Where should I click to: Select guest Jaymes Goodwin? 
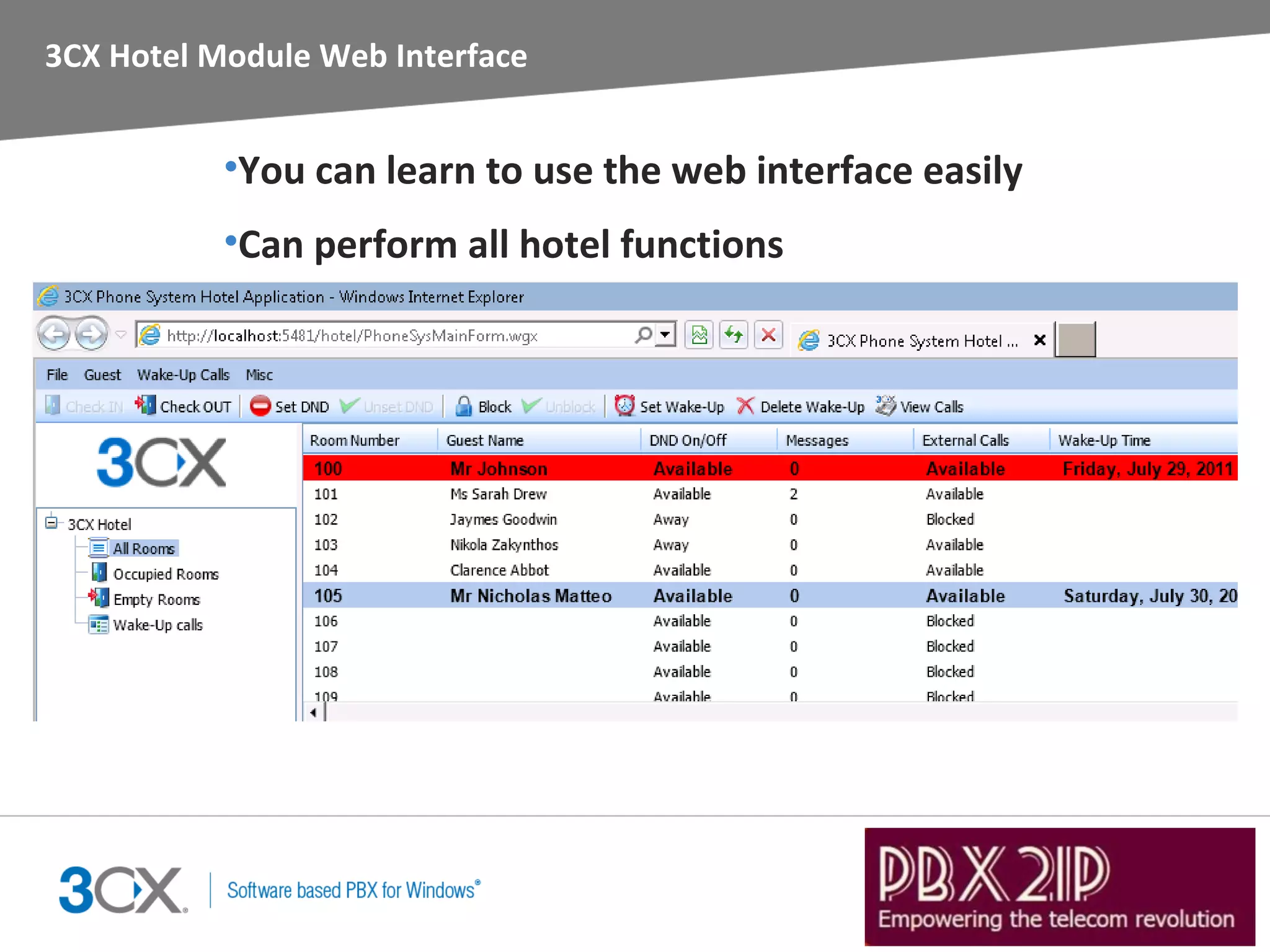504,519
